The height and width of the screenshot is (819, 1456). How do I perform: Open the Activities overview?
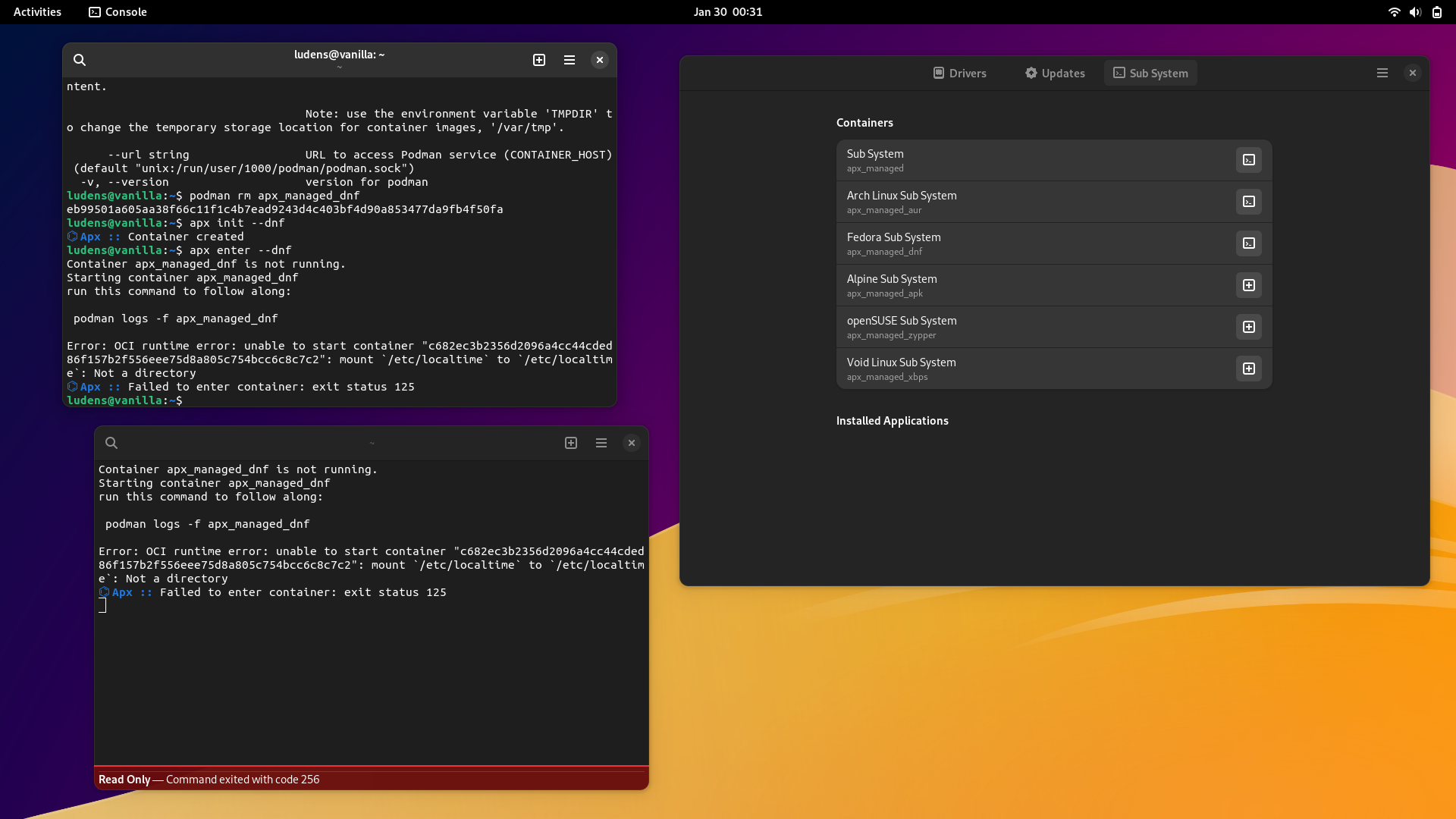click(36, 12)
